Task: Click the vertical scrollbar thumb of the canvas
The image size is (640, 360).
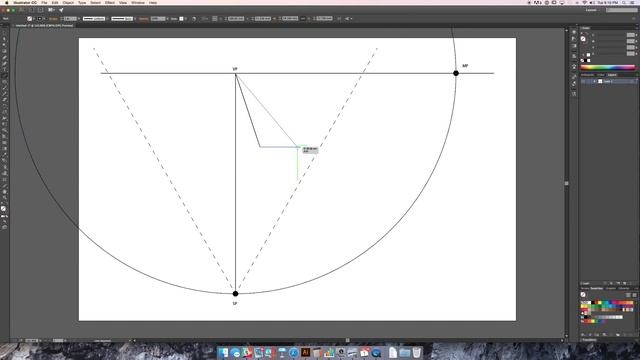Action: [x=567, y=183]
